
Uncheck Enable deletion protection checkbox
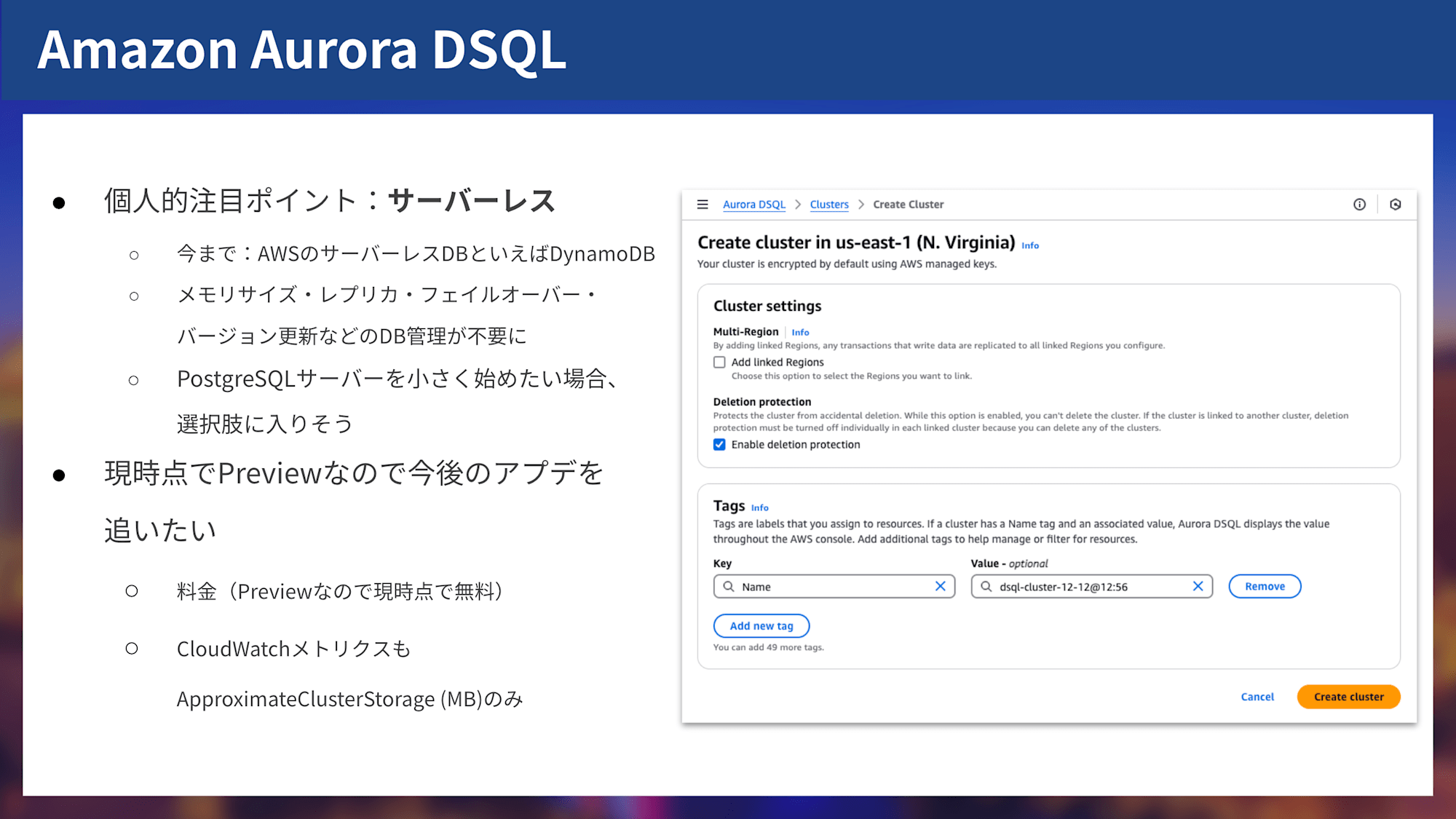point(719,444)
